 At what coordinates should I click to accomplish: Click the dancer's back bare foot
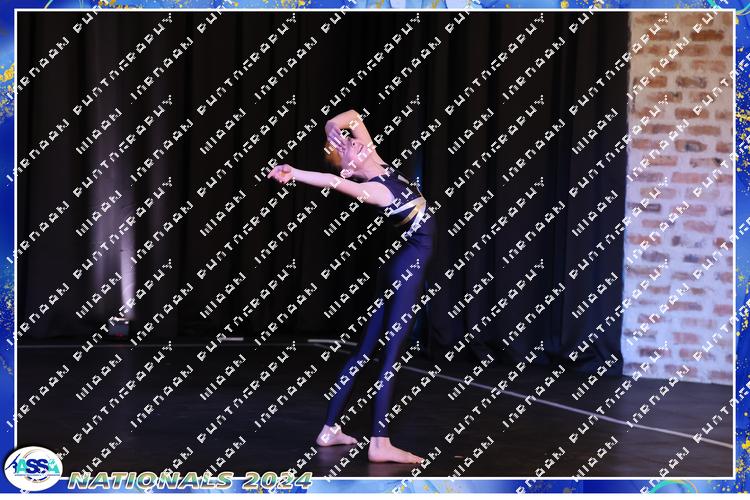333,436
